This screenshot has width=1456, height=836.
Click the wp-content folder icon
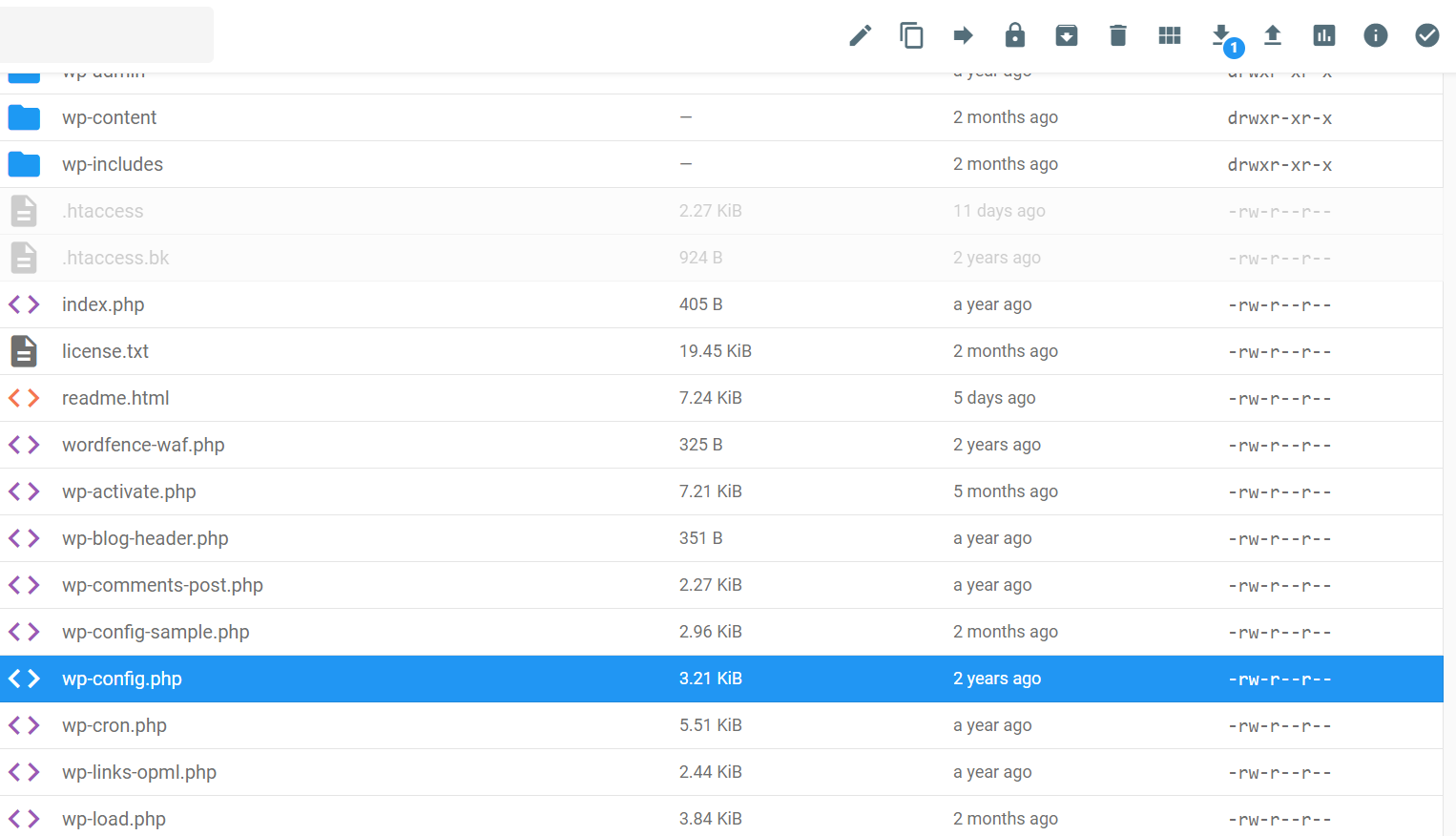(x=24, y=117)
